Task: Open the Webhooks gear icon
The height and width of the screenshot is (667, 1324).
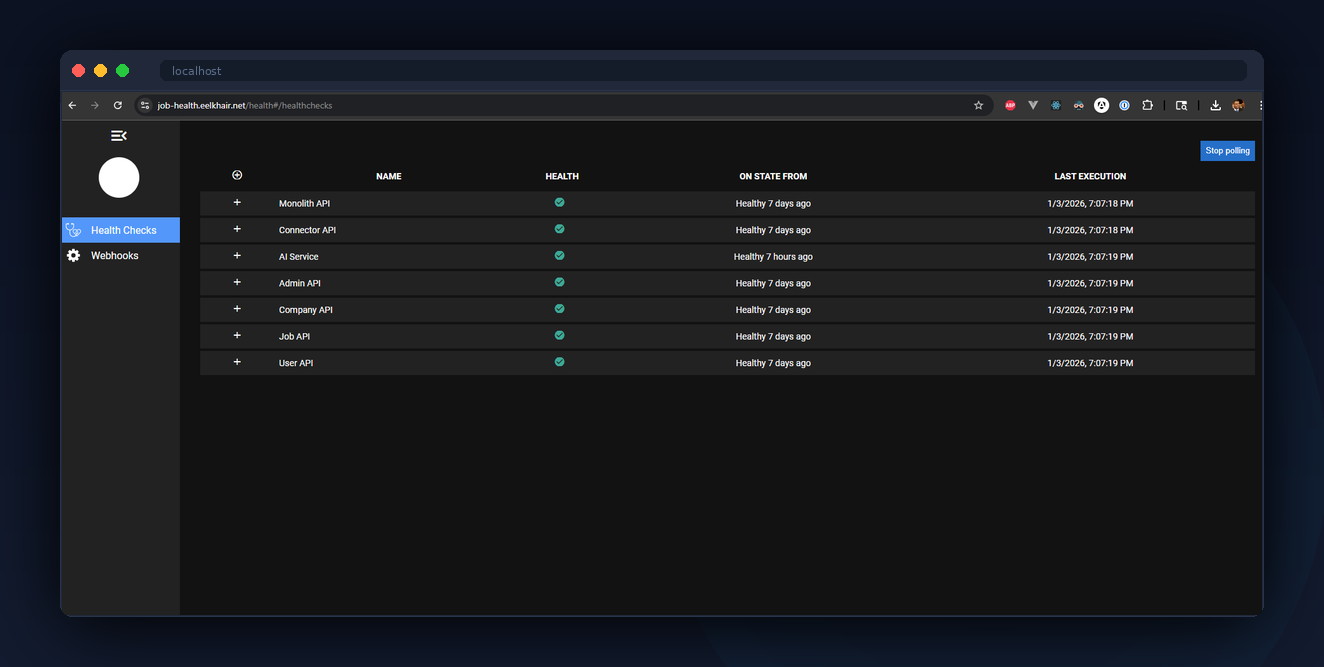Action: point(73,255)
